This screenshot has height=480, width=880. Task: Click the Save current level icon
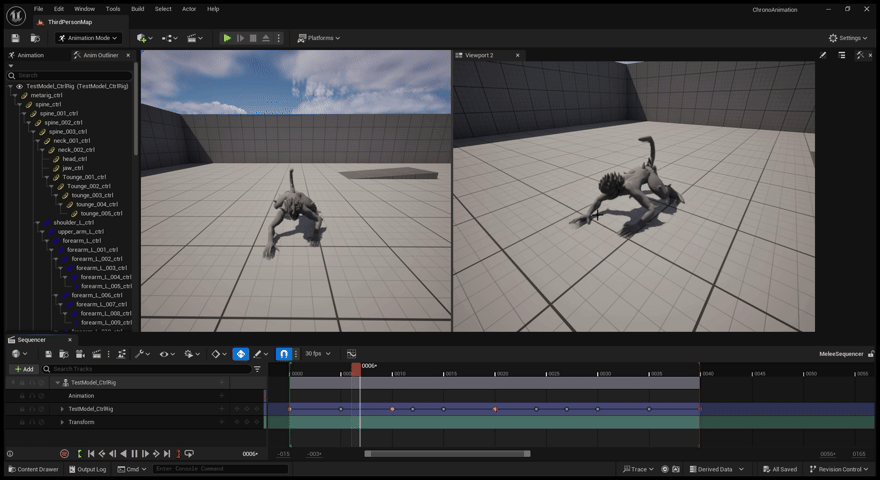[15, 38]
